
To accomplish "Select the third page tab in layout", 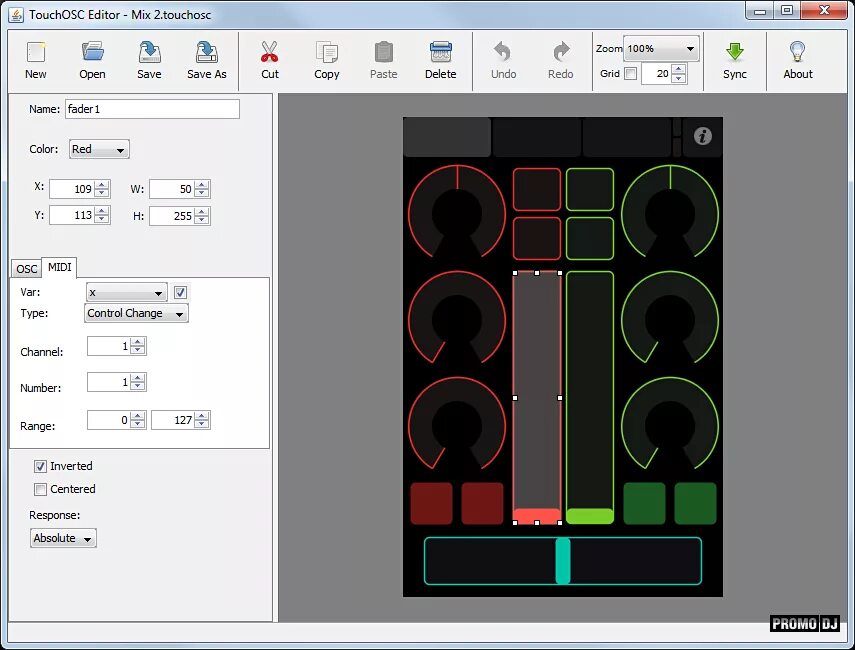I will tap(627, 137).
